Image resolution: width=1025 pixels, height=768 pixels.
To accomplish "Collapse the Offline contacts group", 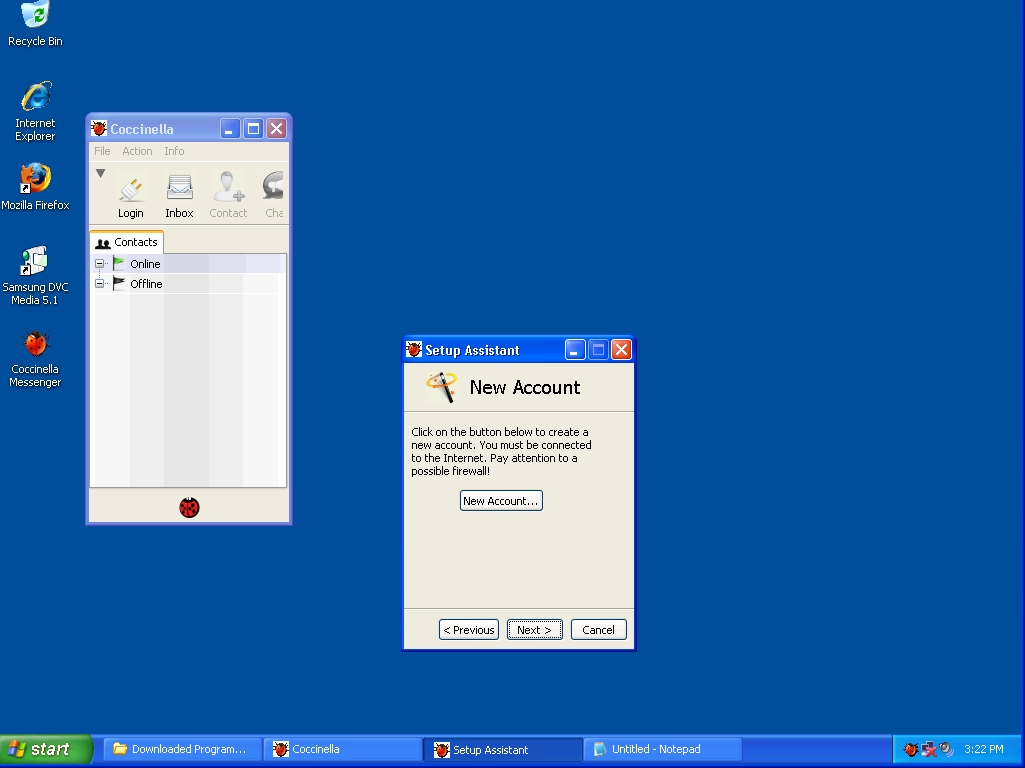I will click(x=99, y=284).
